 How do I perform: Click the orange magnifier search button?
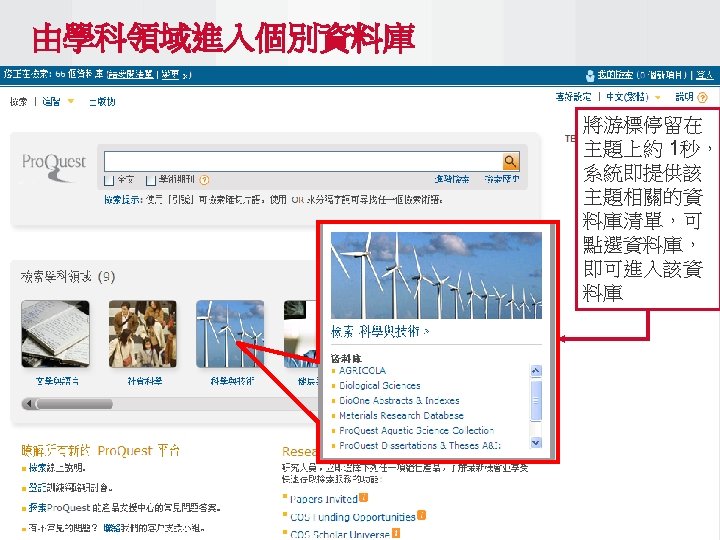[511, 161]
